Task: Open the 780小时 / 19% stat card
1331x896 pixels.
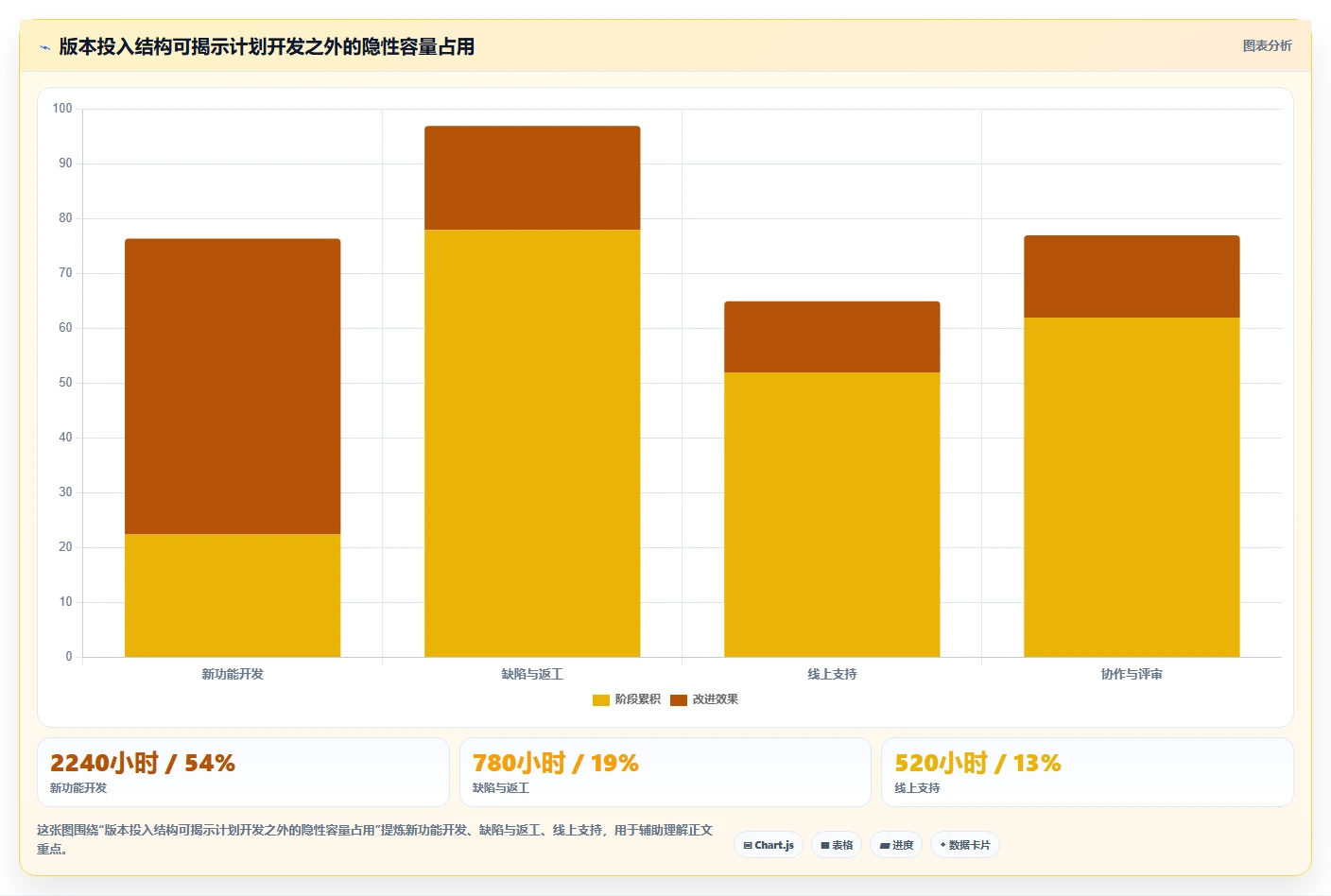Action: (665, 772)
